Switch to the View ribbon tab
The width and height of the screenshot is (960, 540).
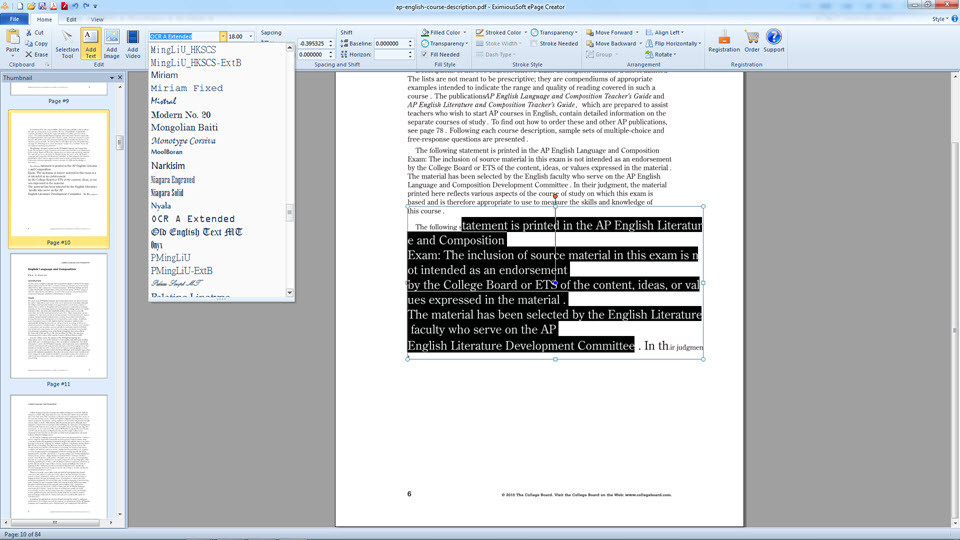(97, 20)
